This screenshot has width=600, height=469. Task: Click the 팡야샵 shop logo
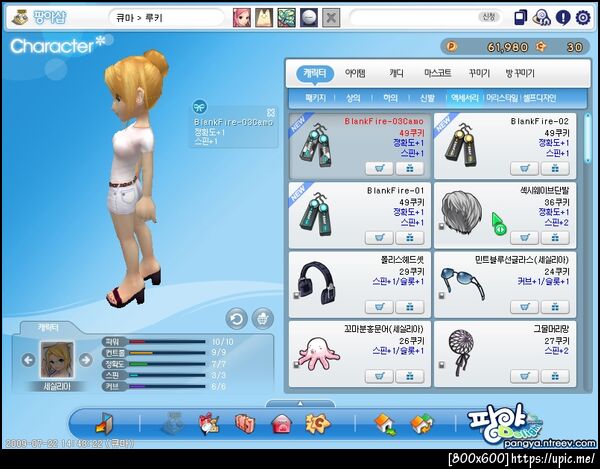tap(38, 18)
